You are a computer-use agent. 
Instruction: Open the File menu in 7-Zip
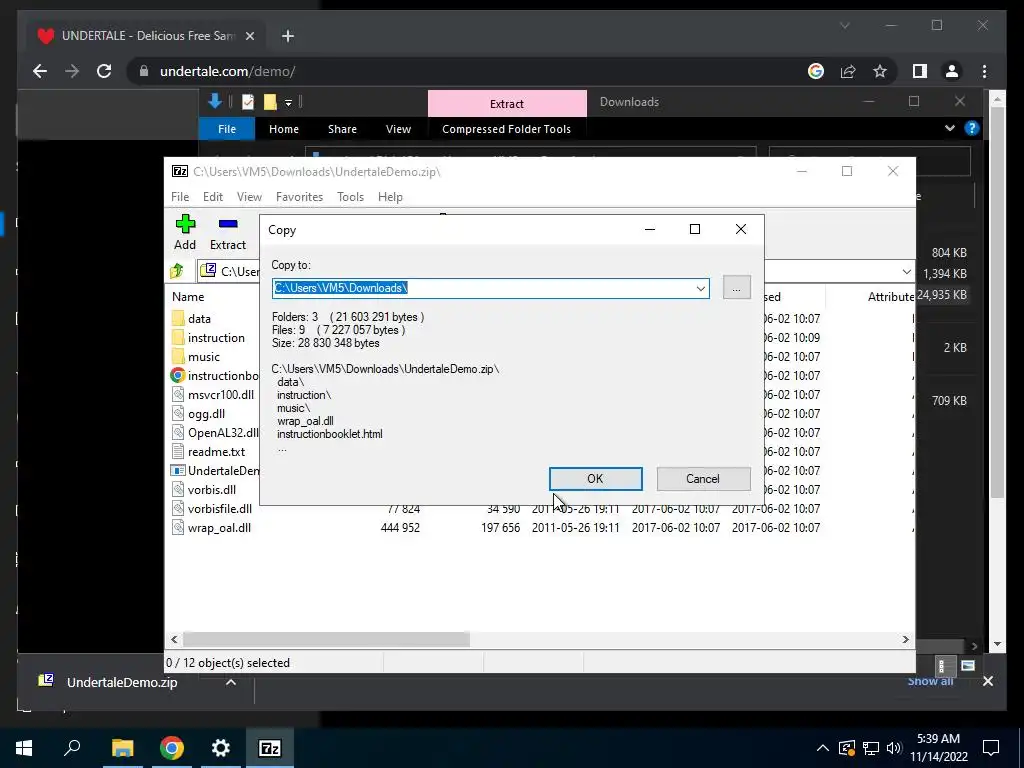point(180,197)
